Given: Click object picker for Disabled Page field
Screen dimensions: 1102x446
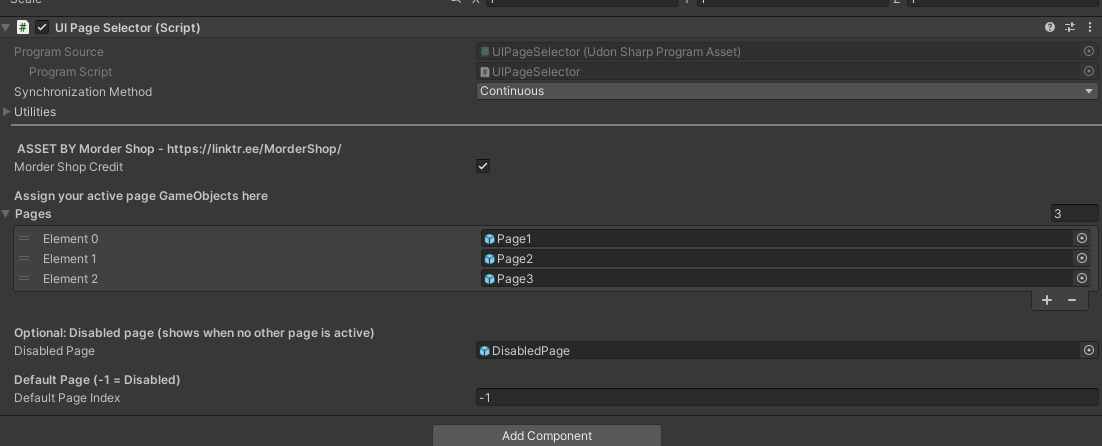Looking at the screenshot, I should click(x=1089, y=351).
